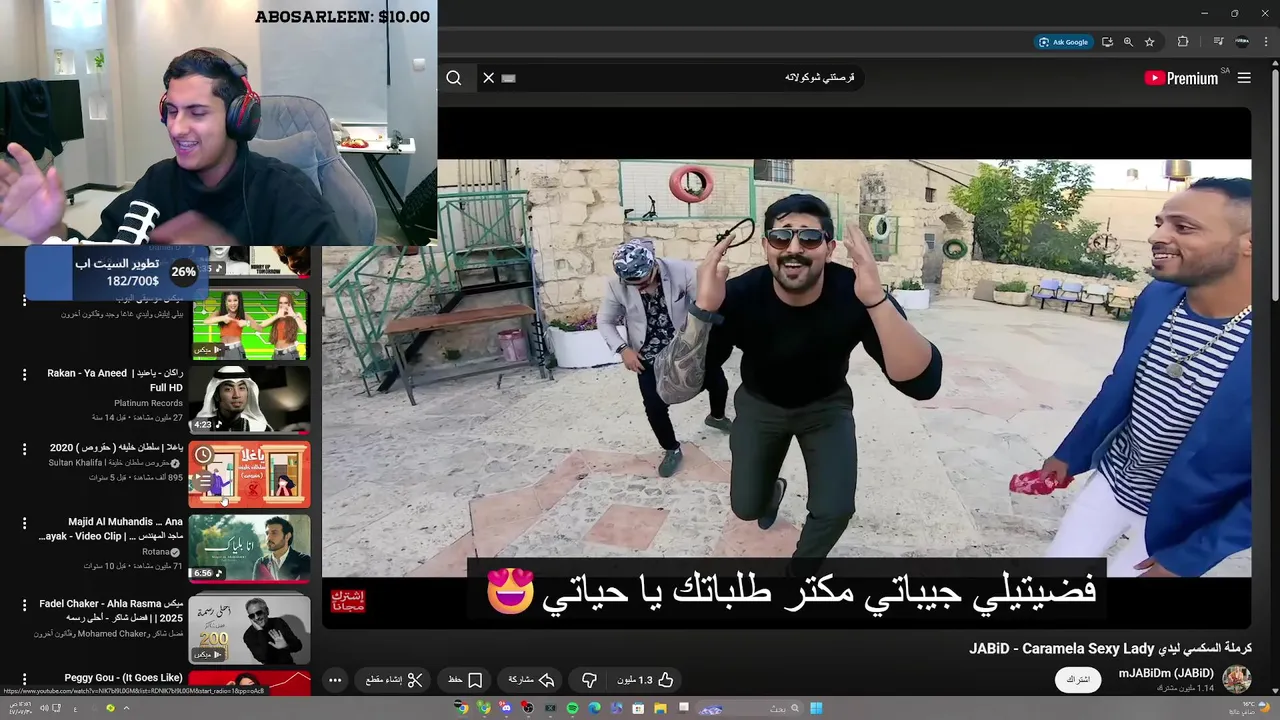
Task: Open Chrome from the taskbar
Action: pyautogui.click(x=462, y=708)
